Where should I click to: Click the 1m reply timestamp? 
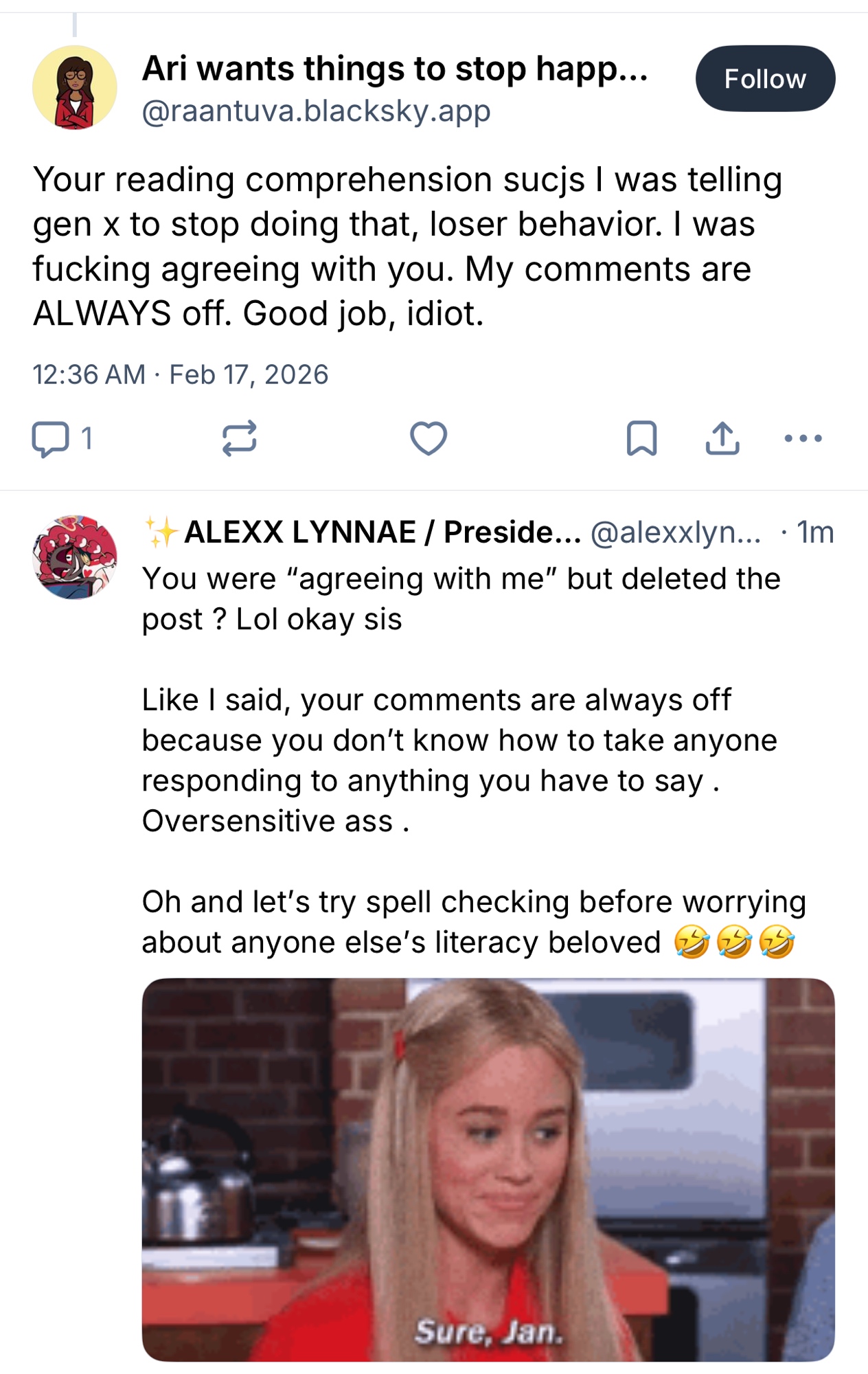pos(815,532)
